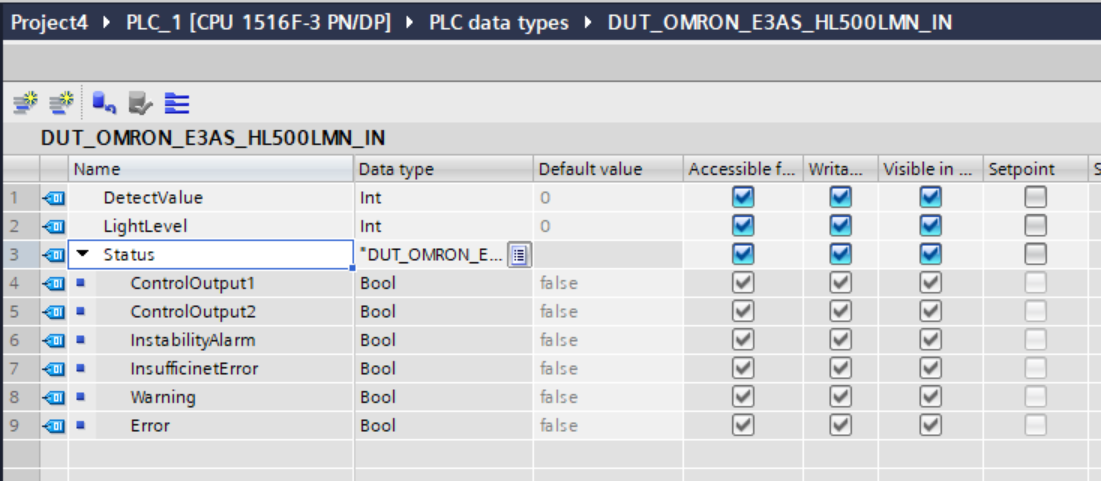Collapse the Status structure

click(84, 254)
